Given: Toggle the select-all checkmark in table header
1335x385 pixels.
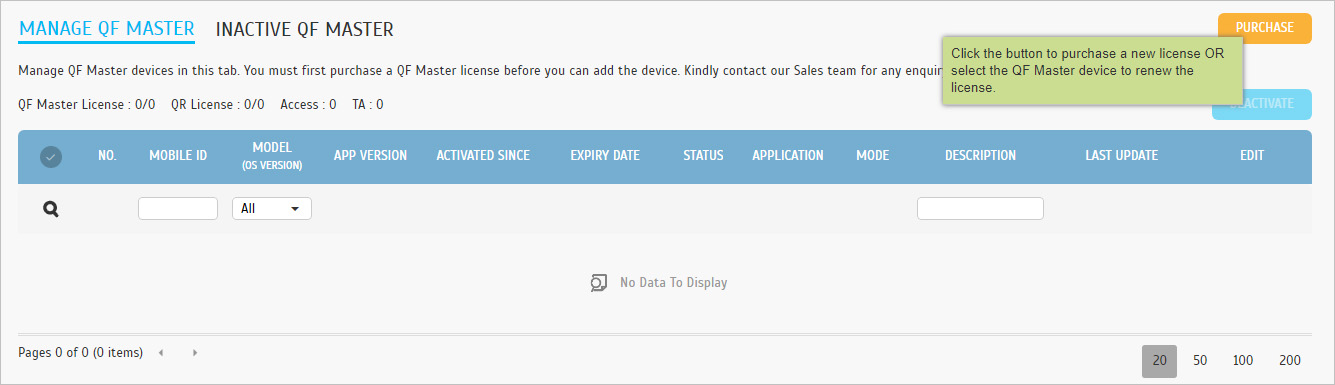Looking at the screenshot, I should click(50, 157).
